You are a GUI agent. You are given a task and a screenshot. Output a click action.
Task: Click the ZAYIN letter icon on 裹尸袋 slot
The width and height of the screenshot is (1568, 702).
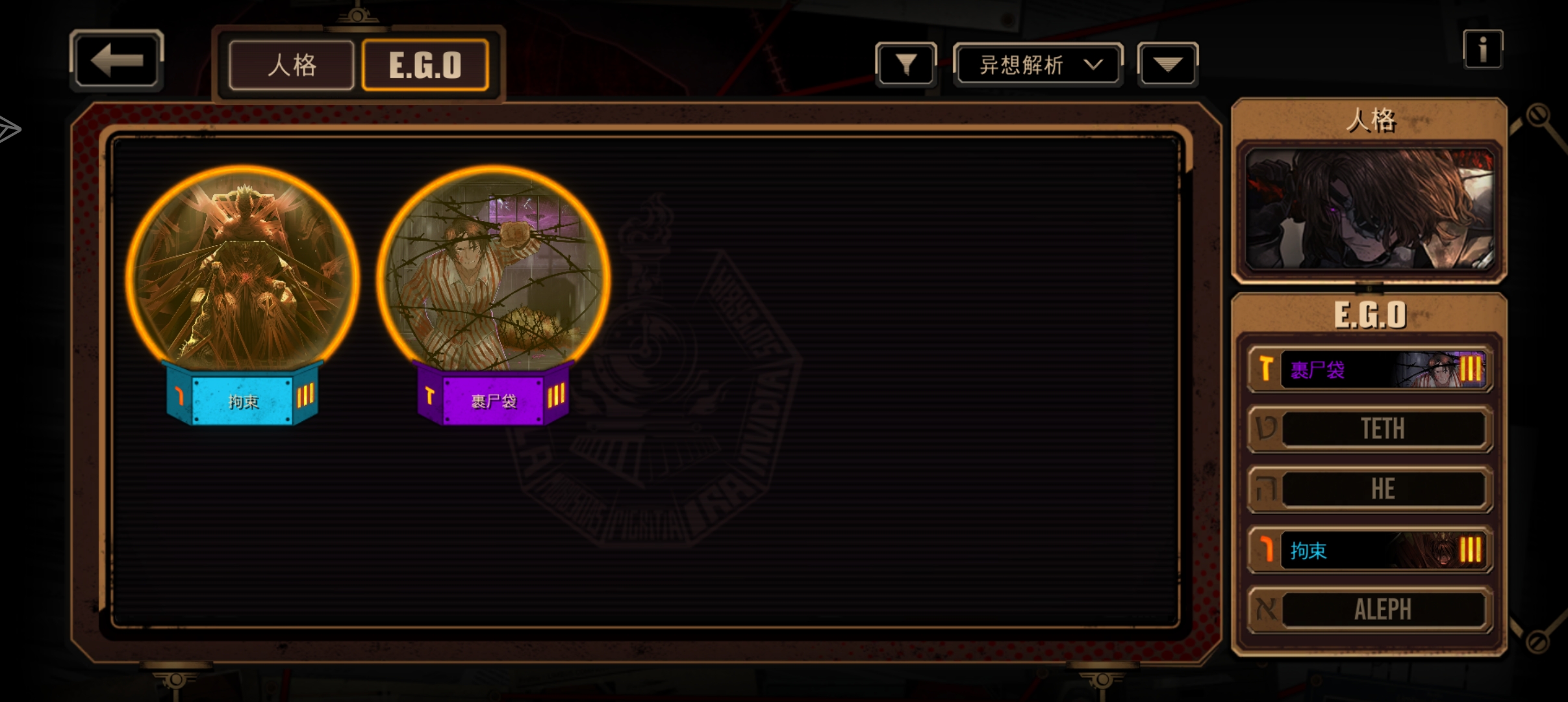[x=1265, y=369]
